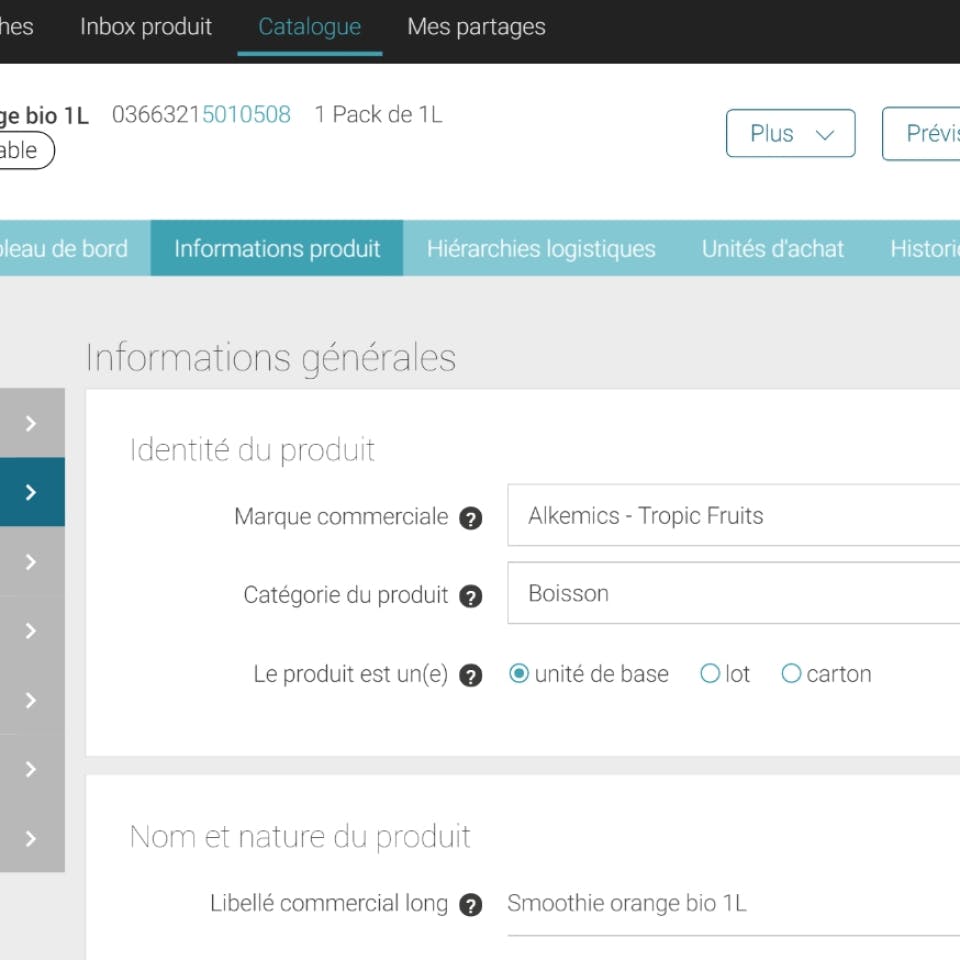This screenshot has width=960, height=960.
Task: Click help icon beside Marque commerciale
Action: [x=470, y=518]
